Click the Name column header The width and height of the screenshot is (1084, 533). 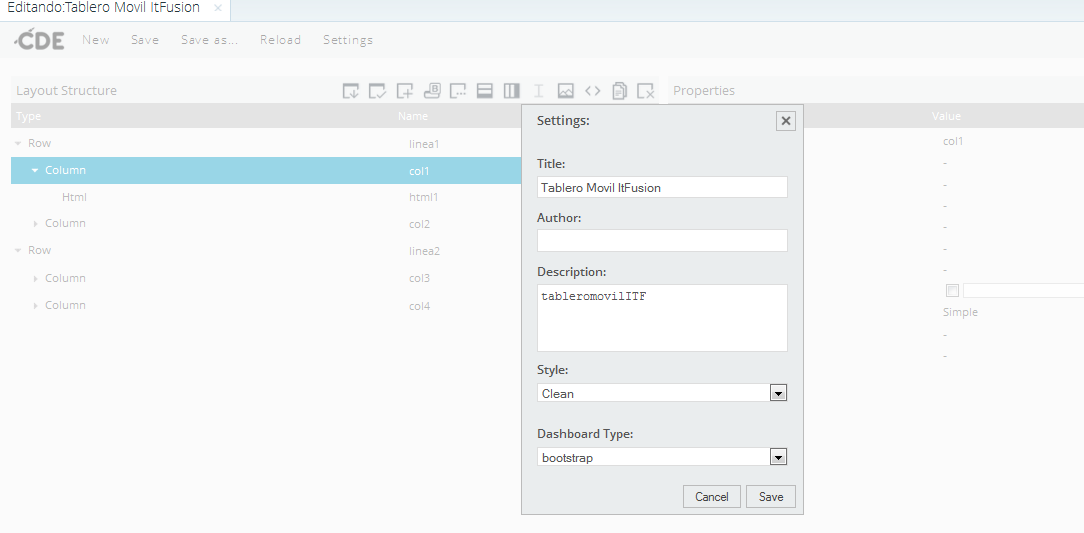[413, 116]
